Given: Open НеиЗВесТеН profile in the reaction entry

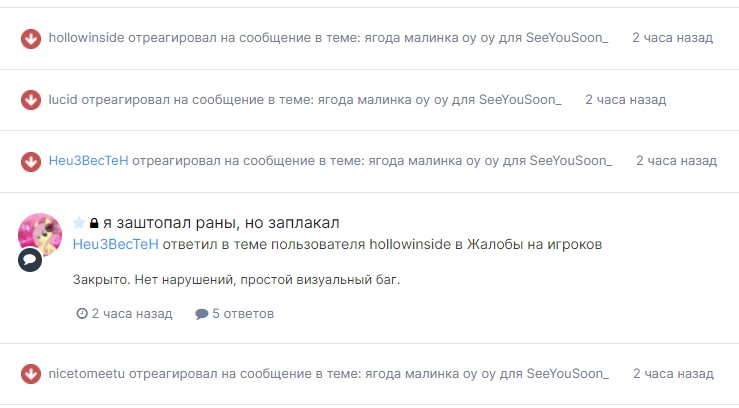Looking at the screenshot, I should (89, 160).
